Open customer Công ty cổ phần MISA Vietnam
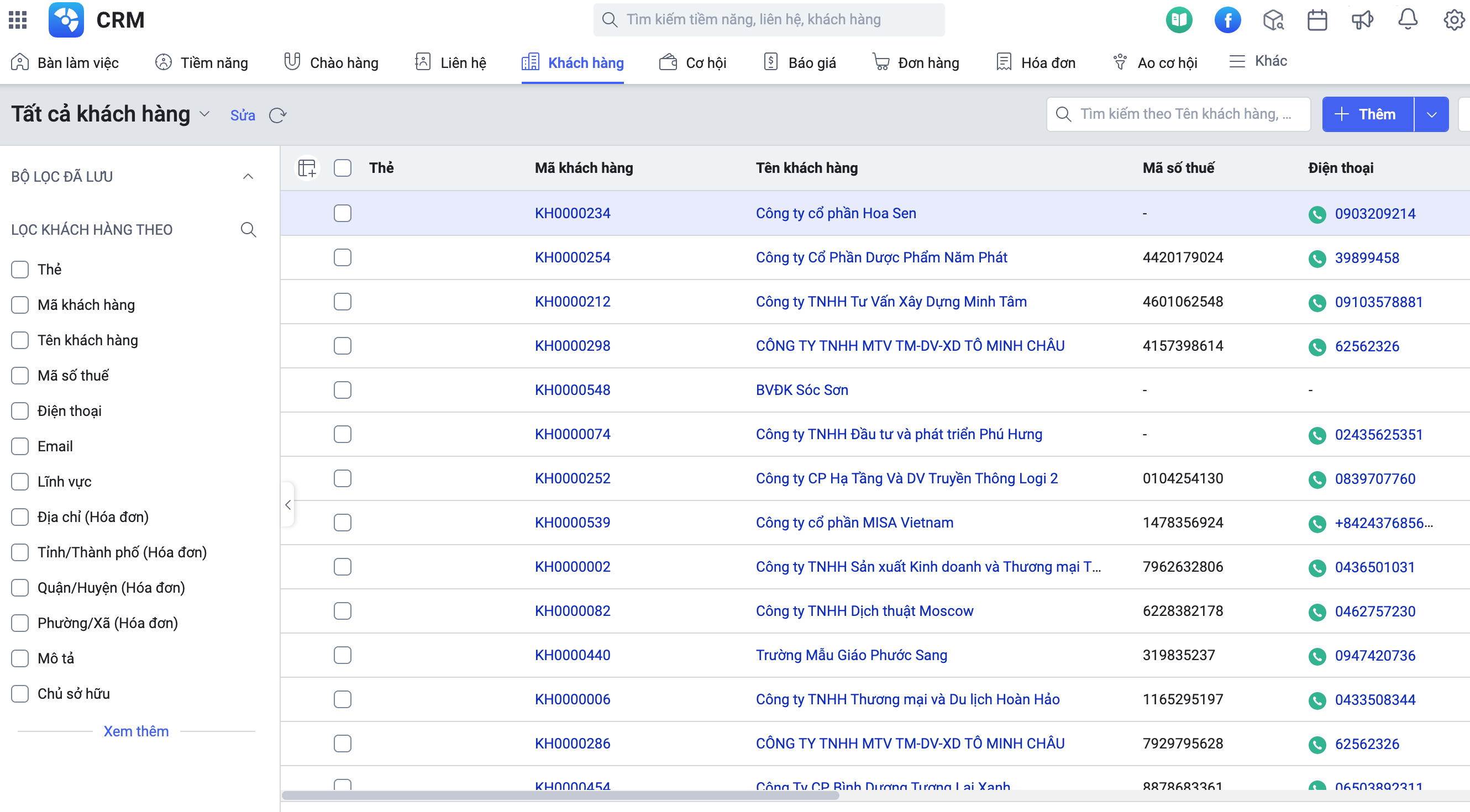Viewport: 1470px width, 812px height. [854, 523]
